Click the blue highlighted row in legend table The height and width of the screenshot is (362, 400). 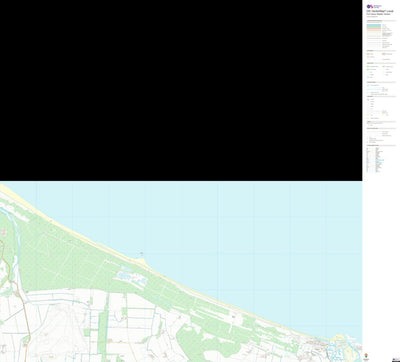click(x=376, y=160)
